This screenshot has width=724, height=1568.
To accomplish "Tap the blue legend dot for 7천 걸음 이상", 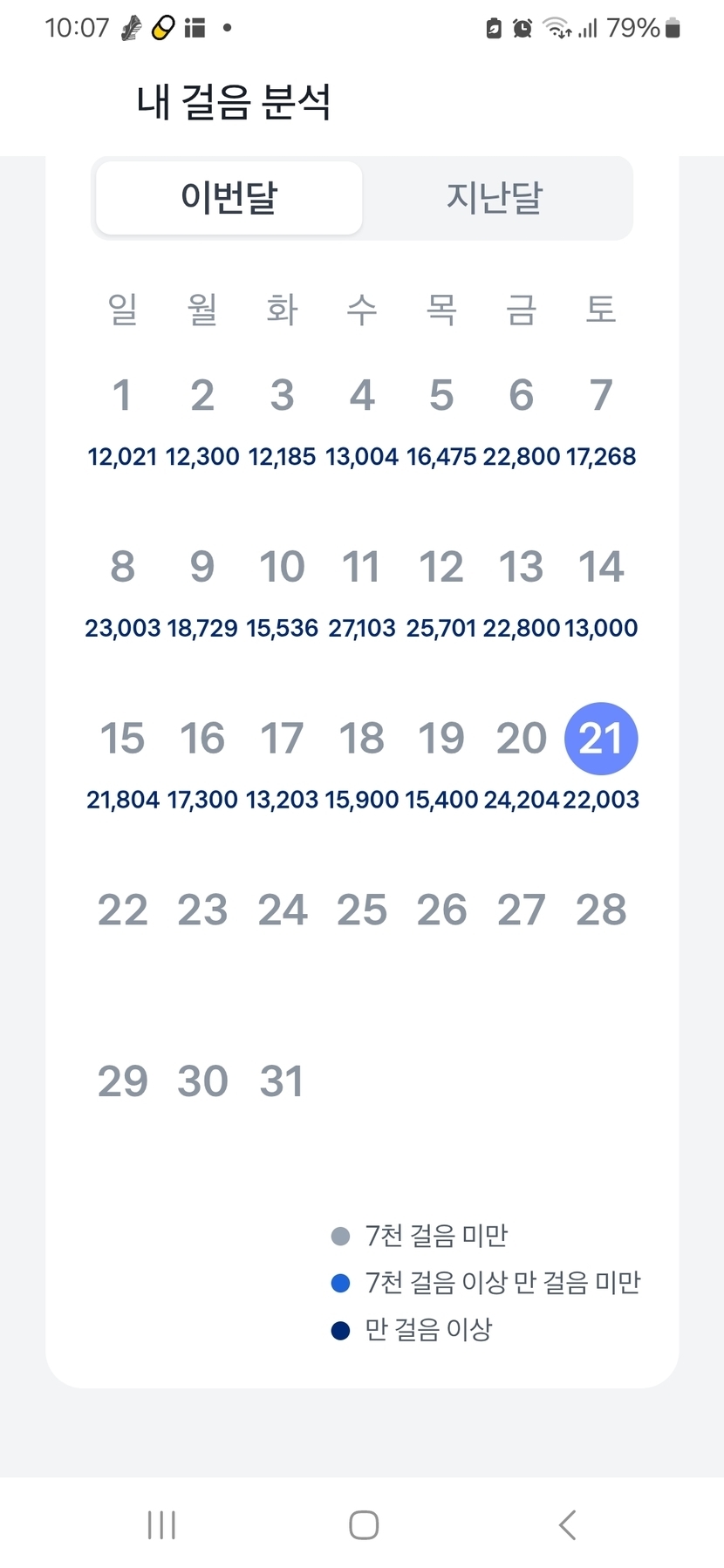I will point(341,1283).
